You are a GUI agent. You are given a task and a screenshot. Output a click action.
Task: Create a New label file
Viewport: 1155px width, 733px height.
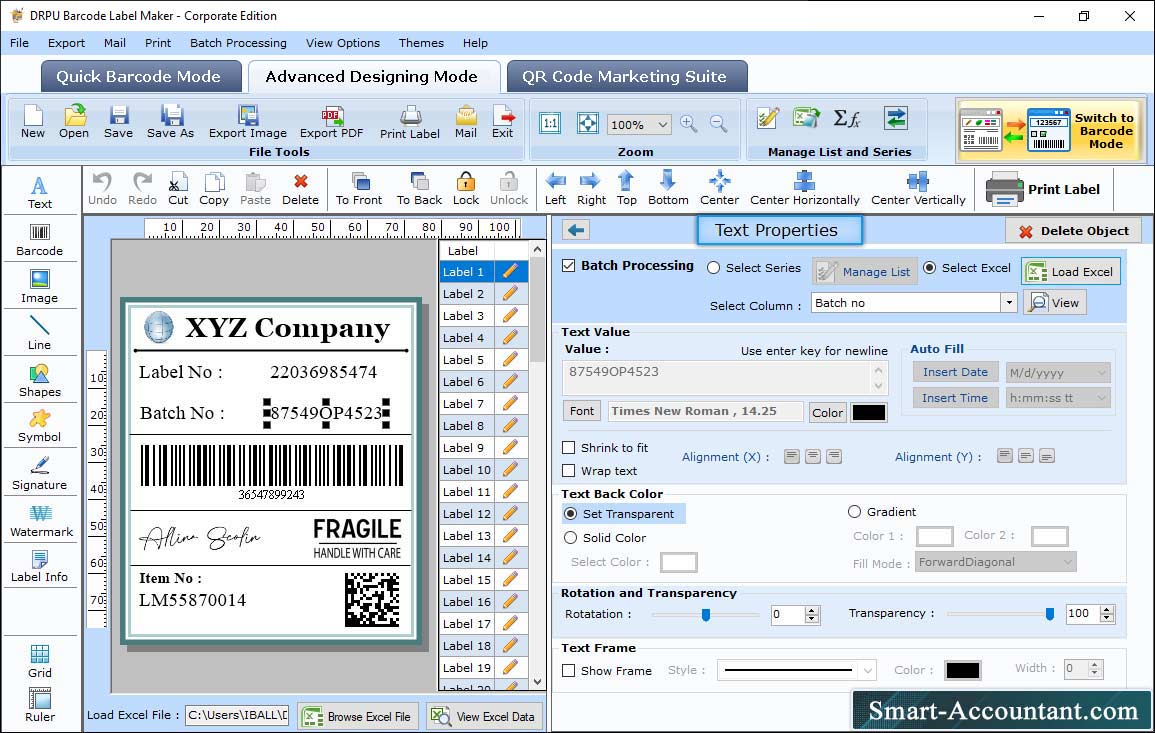pos(32,122)
